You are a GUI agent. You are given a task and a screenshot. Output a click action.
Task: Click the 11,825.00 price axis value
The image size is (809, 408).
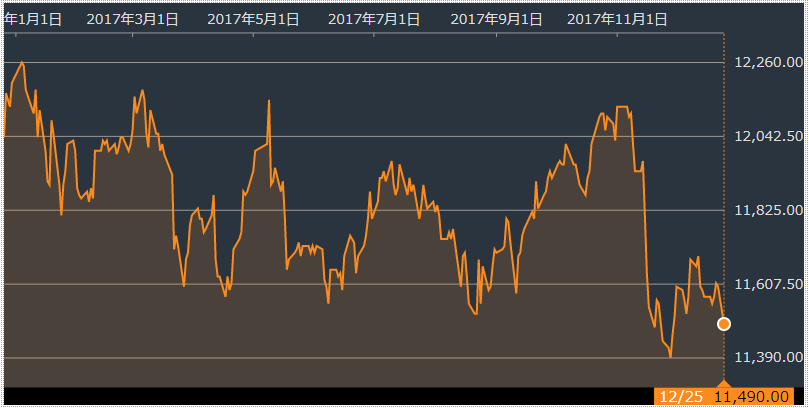coord(769,210)
